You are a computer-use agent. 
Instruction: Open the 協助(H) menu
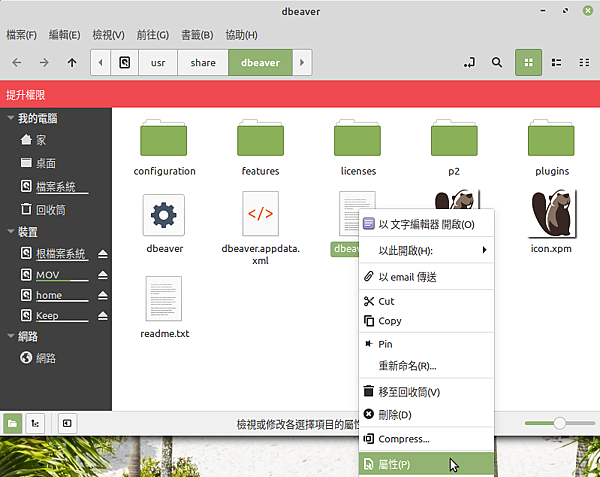click(241, 35)
